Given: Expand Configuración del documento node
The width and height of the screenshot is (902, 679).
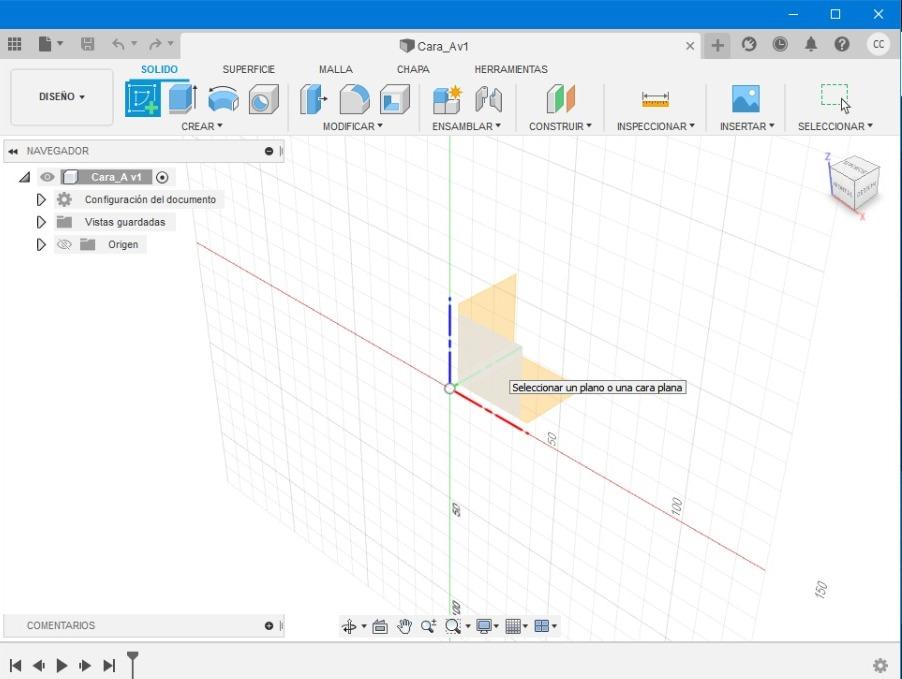Looking at the screenshot, I should (x=41, y=200).
